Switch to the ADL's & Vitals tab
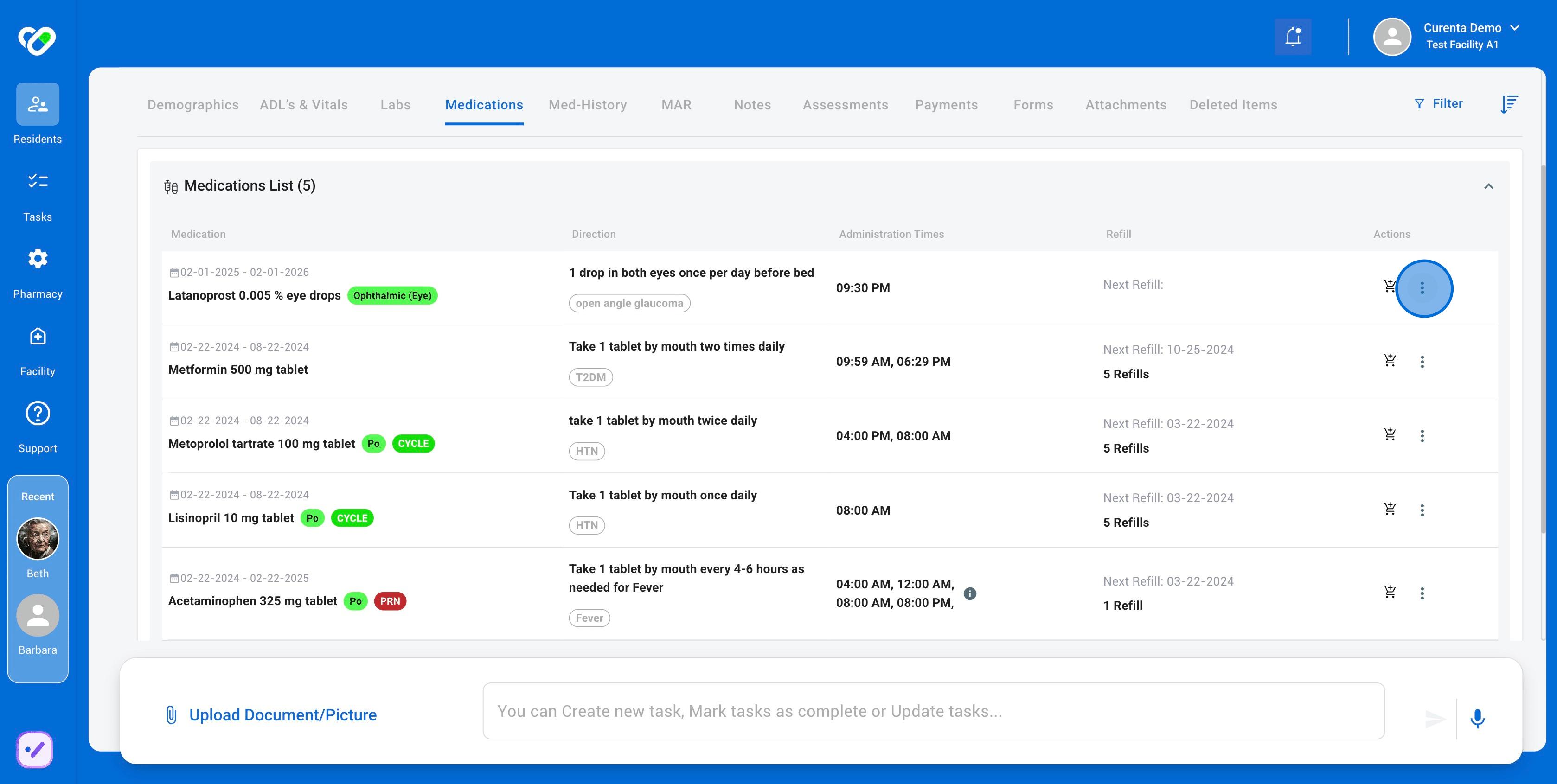 303,105
